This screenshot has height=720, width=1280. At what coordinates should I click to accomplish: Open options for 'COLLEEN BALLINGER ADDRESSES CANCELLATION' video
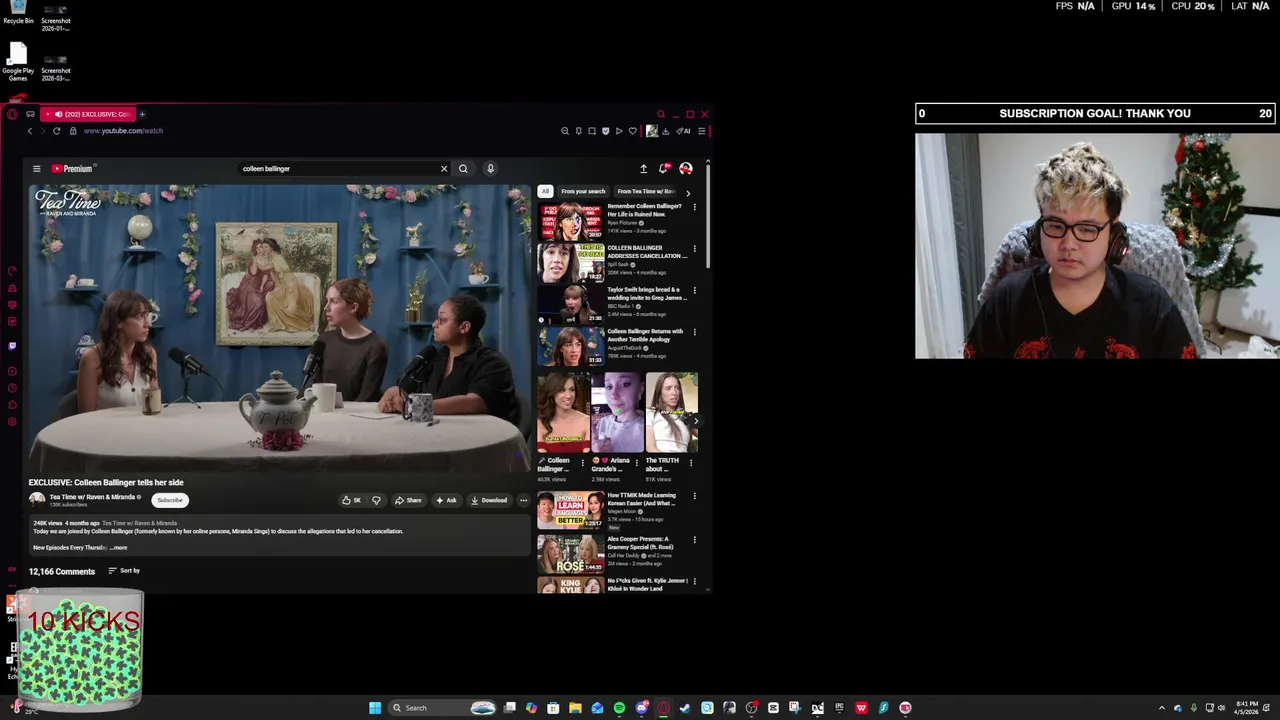point(694,249)
